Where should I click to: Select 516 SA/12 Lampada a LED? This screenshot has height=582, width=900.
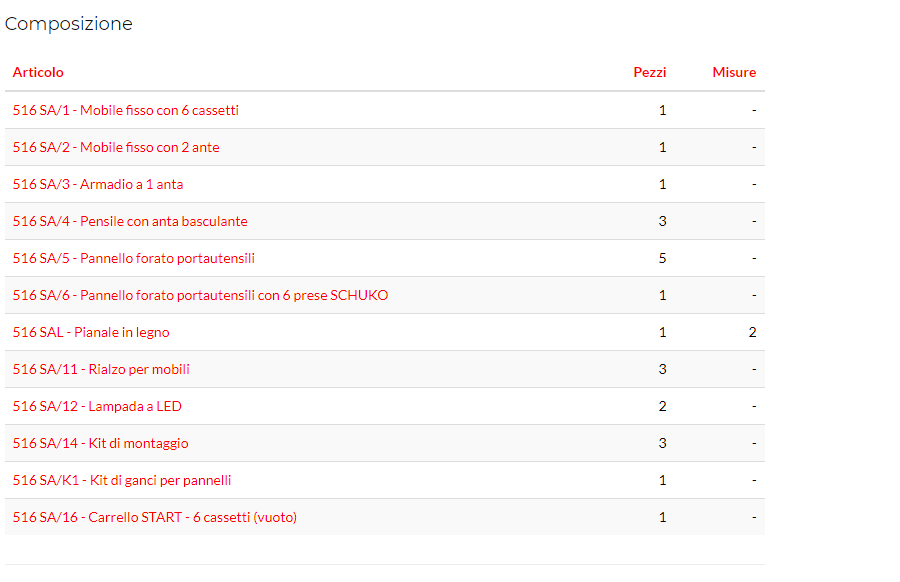pos(97,406)
